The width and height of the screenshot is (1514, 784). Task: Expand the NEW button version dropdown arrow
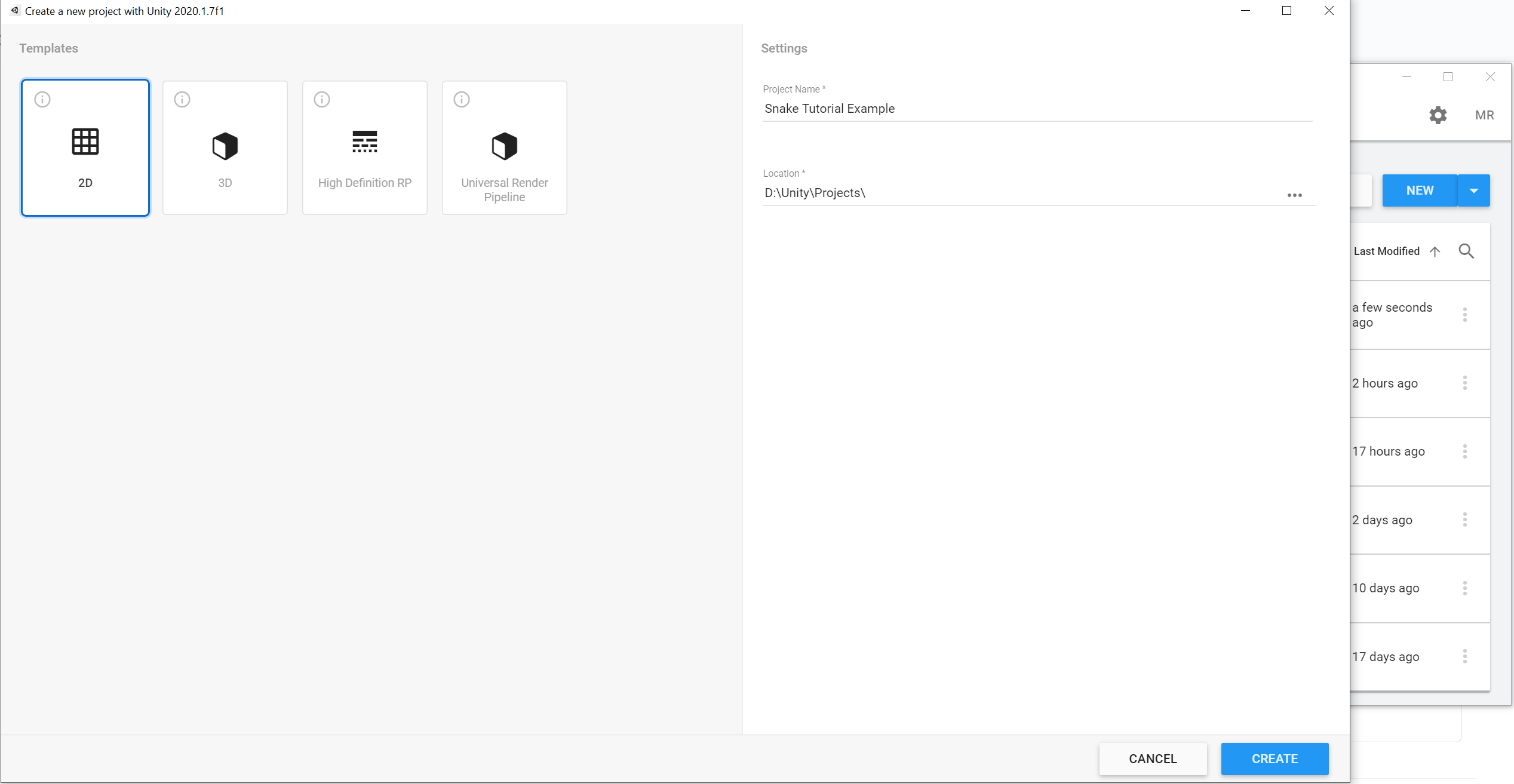tap(1474, 190)
